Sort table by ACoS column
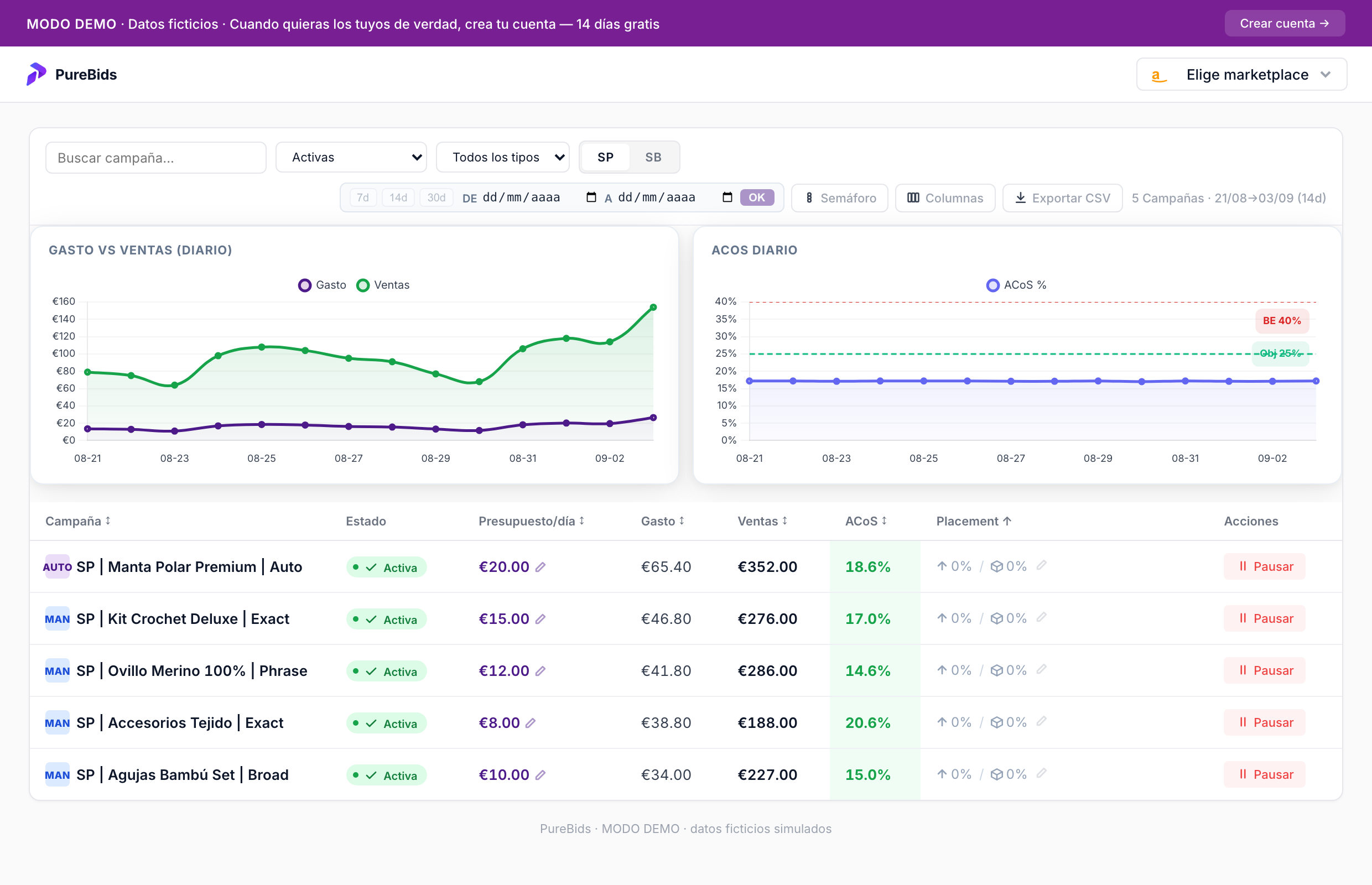 click(866, 521)
